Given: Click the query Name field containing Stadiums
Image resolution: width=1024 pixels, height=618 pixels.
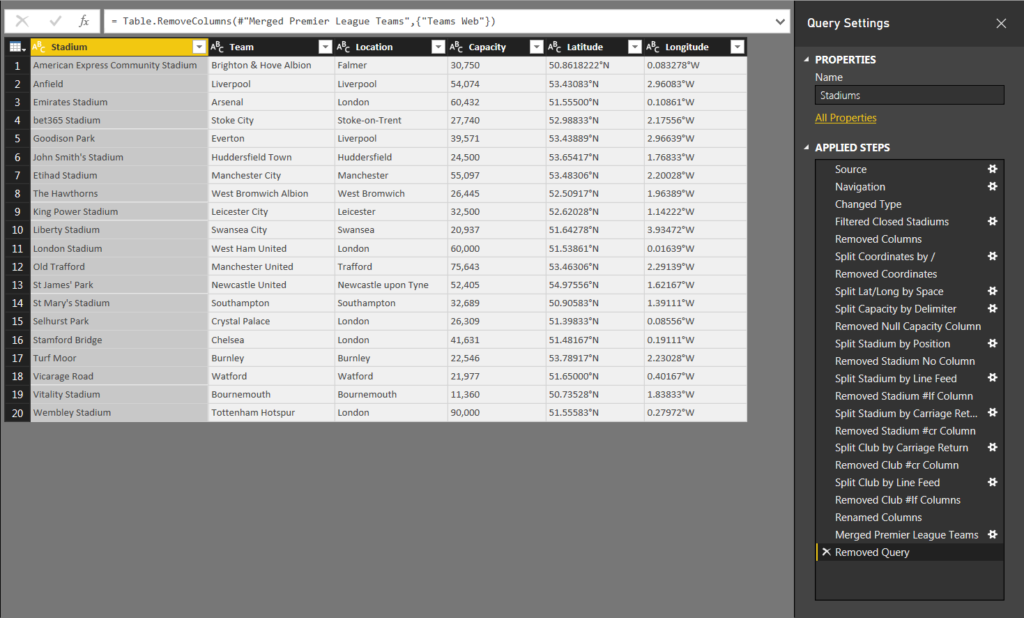Looking at the screenshot, I should click(x=909, y=95).
